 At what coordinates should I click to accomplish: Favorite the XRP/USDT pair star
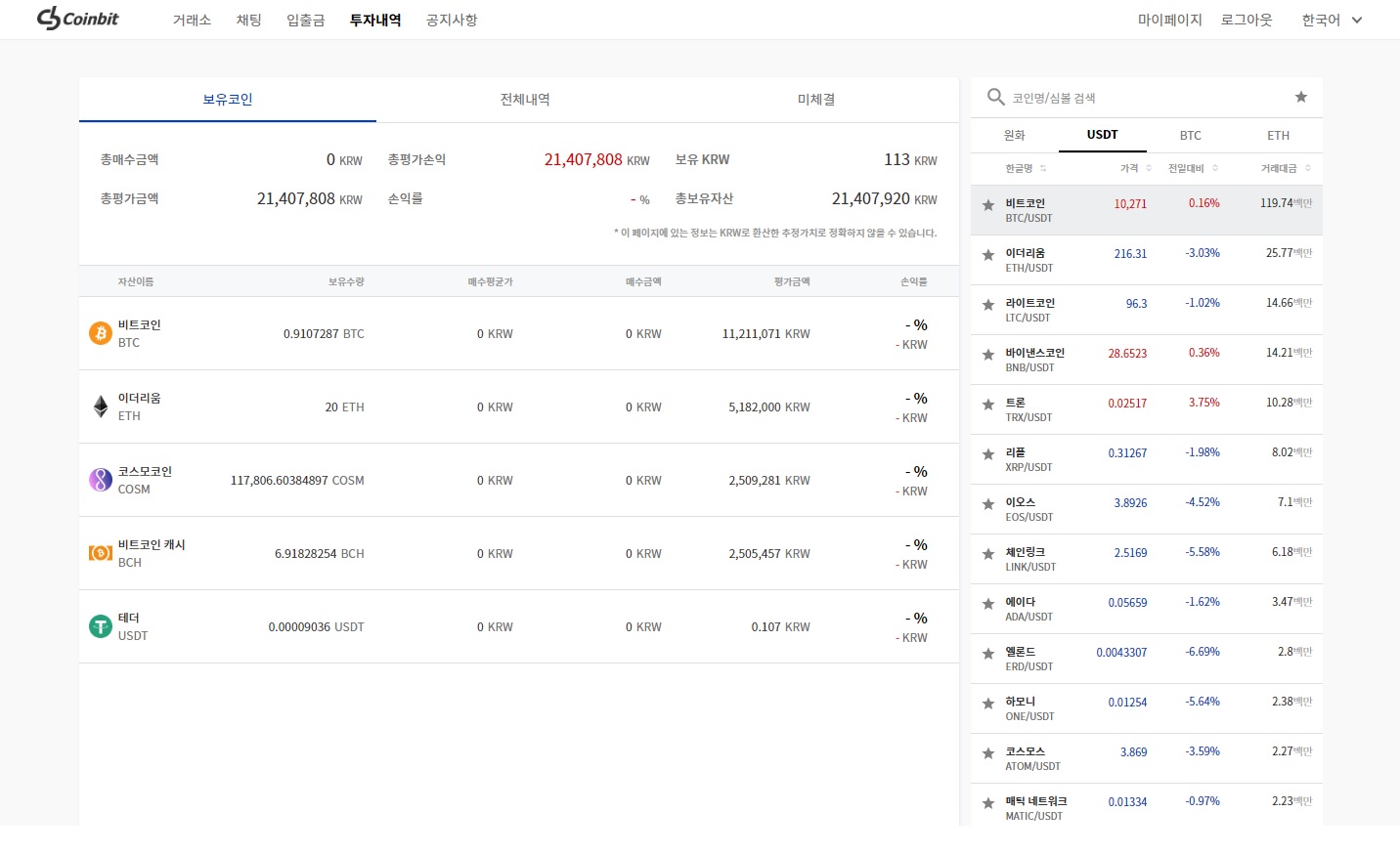tap(987, 454)
